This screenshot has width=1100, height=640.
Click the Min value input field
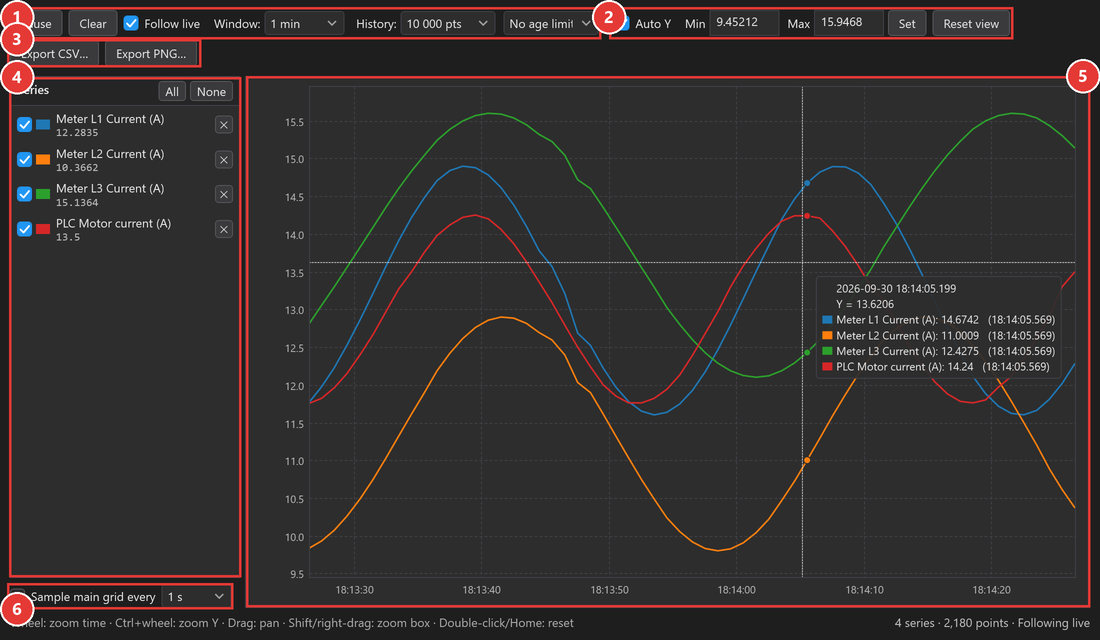(x=744, y=23)
